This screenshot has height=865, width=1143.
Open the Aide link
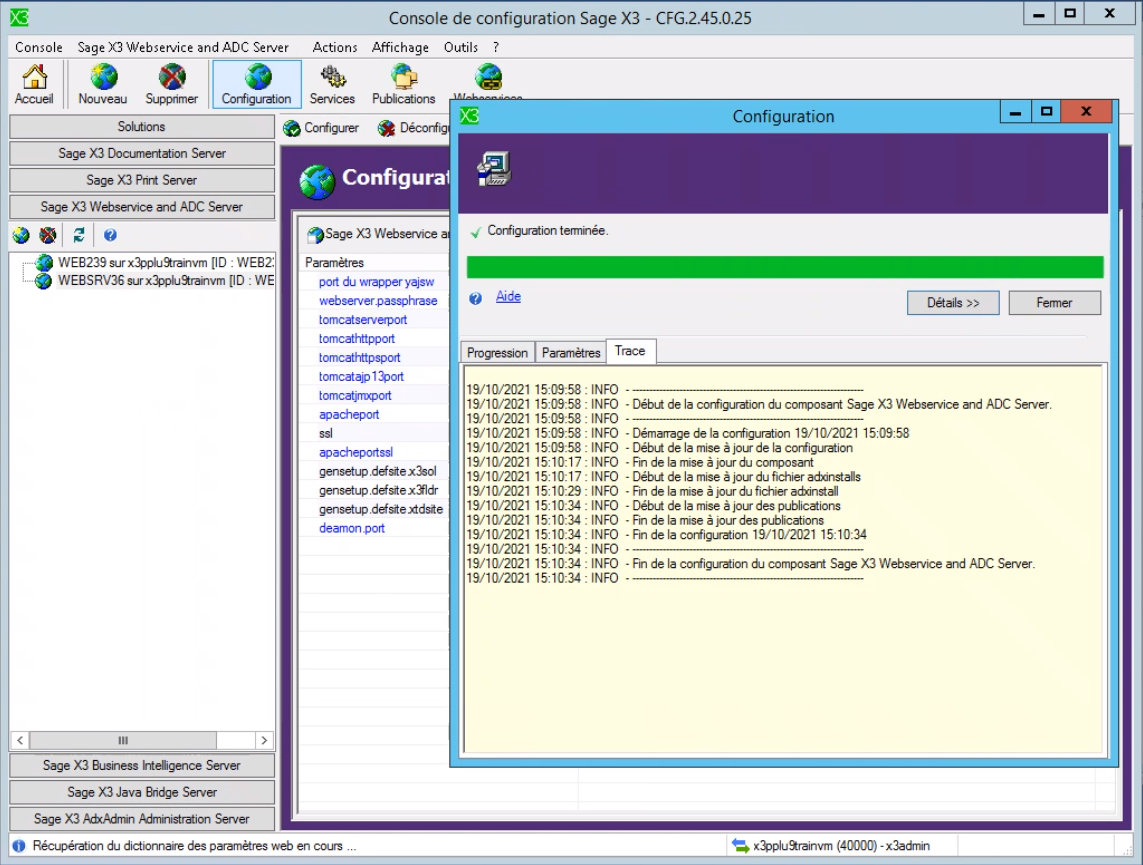508,297
